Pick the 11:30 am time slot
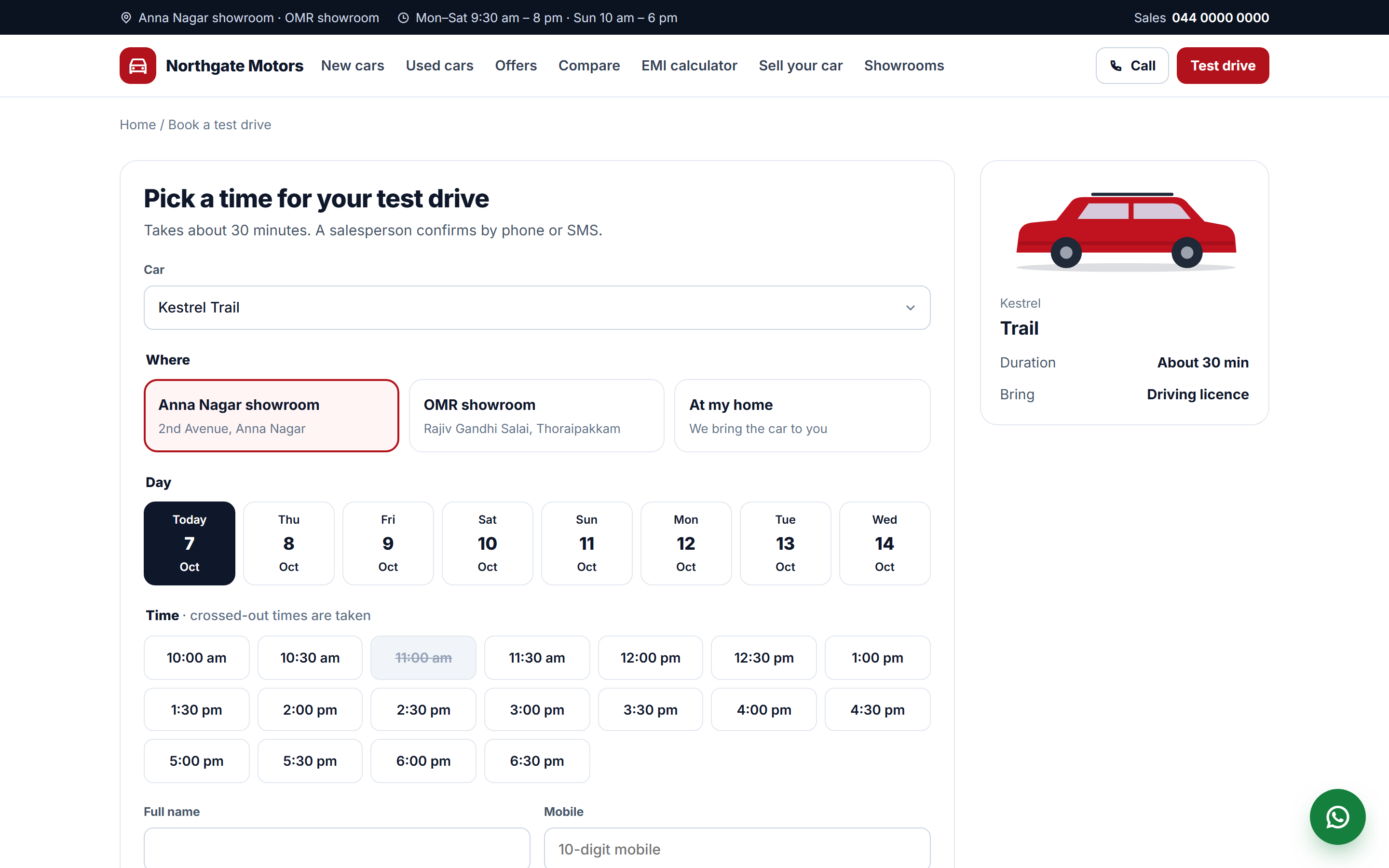 [x=537, y=657]
